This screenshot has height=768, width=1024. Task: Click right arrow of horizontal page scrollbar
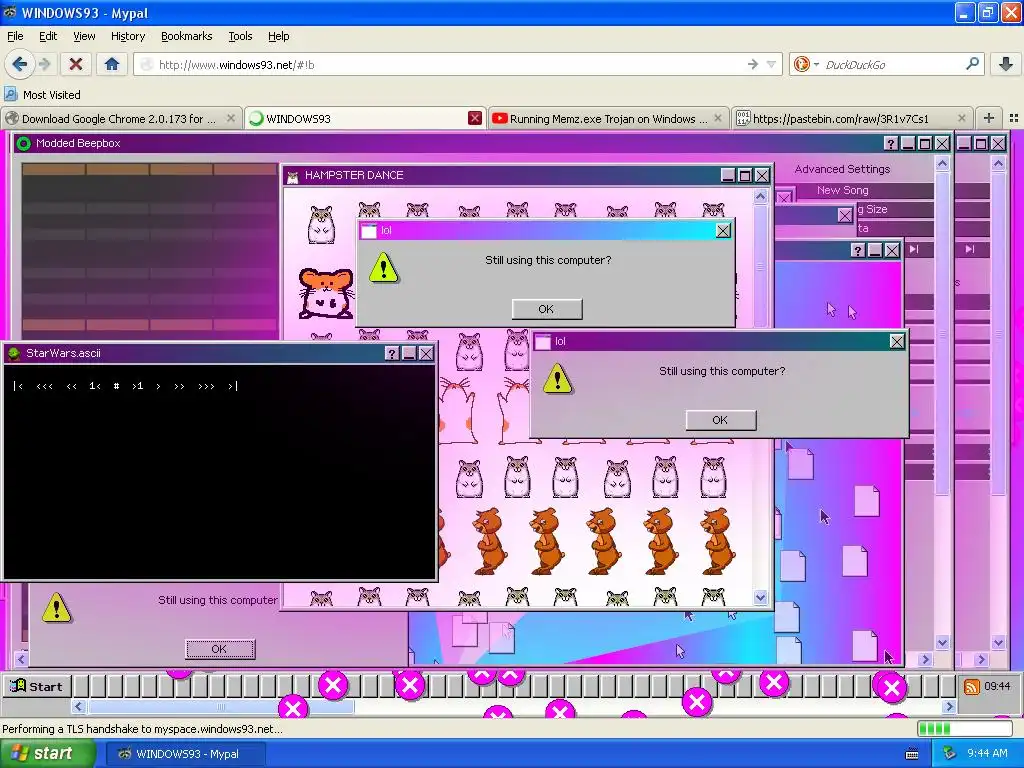(x=949, y=707)
